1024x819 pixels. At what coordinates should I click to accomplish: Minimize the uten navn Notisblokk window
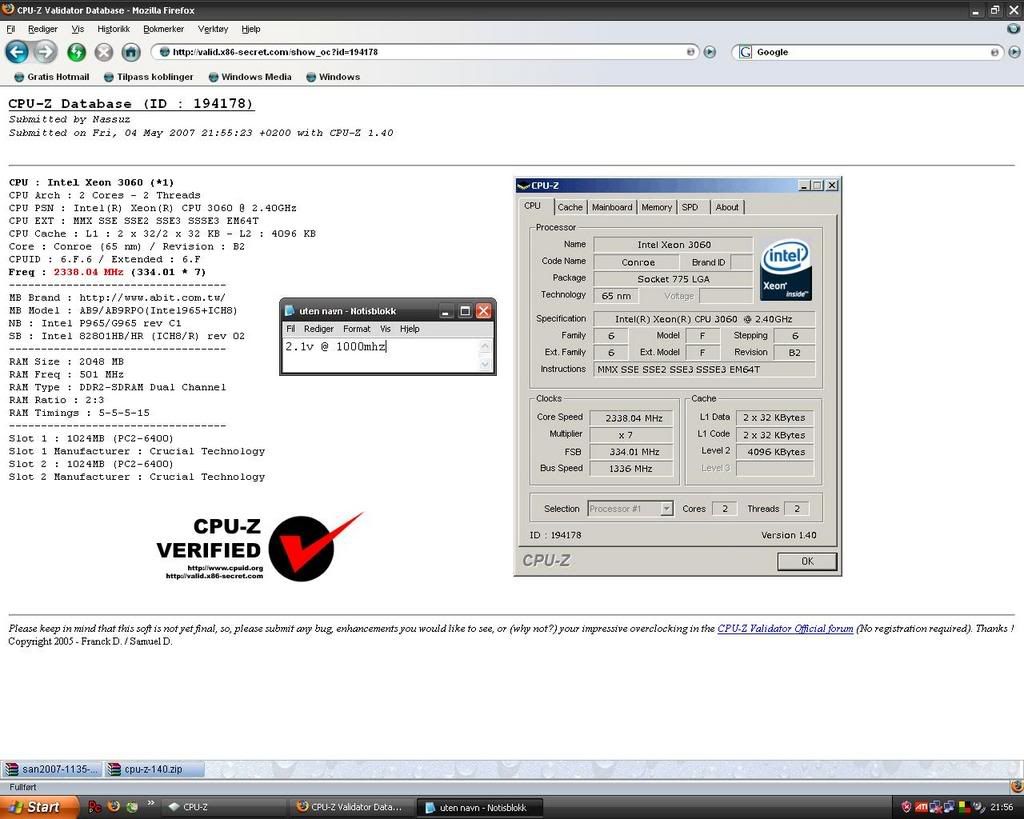tap(446, 311)
